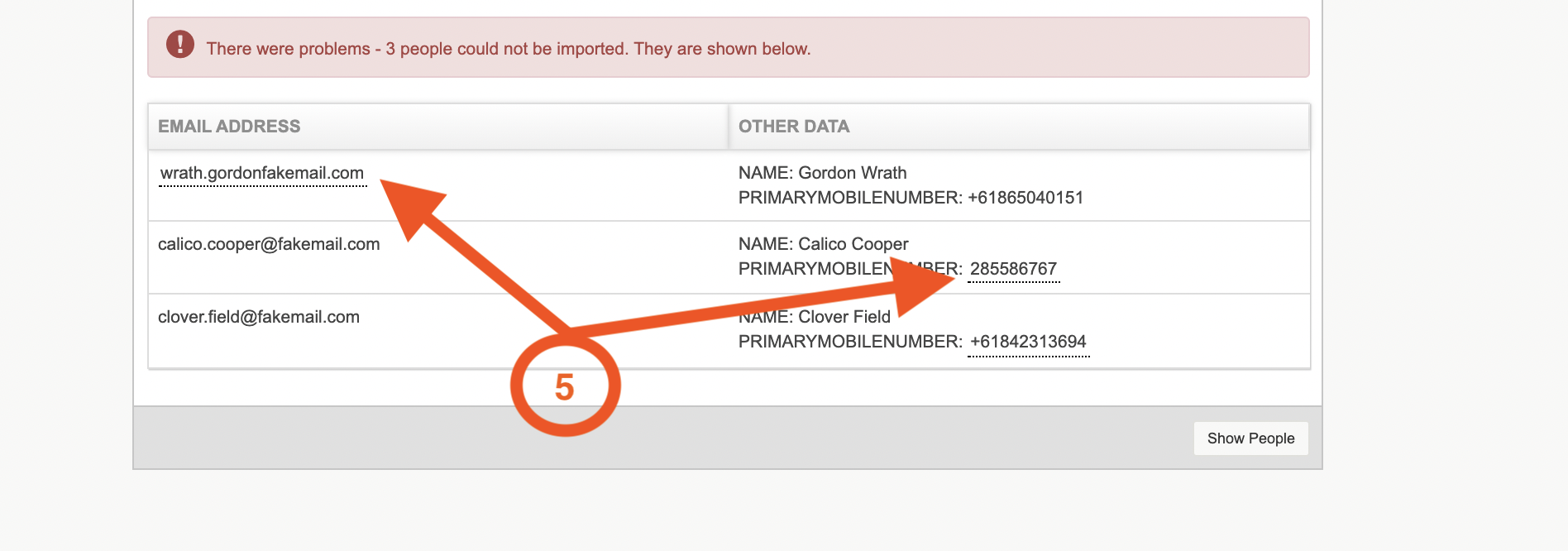Click PRIMARYMOBILENUMBER label in Clover Field's row

(849, 342)
